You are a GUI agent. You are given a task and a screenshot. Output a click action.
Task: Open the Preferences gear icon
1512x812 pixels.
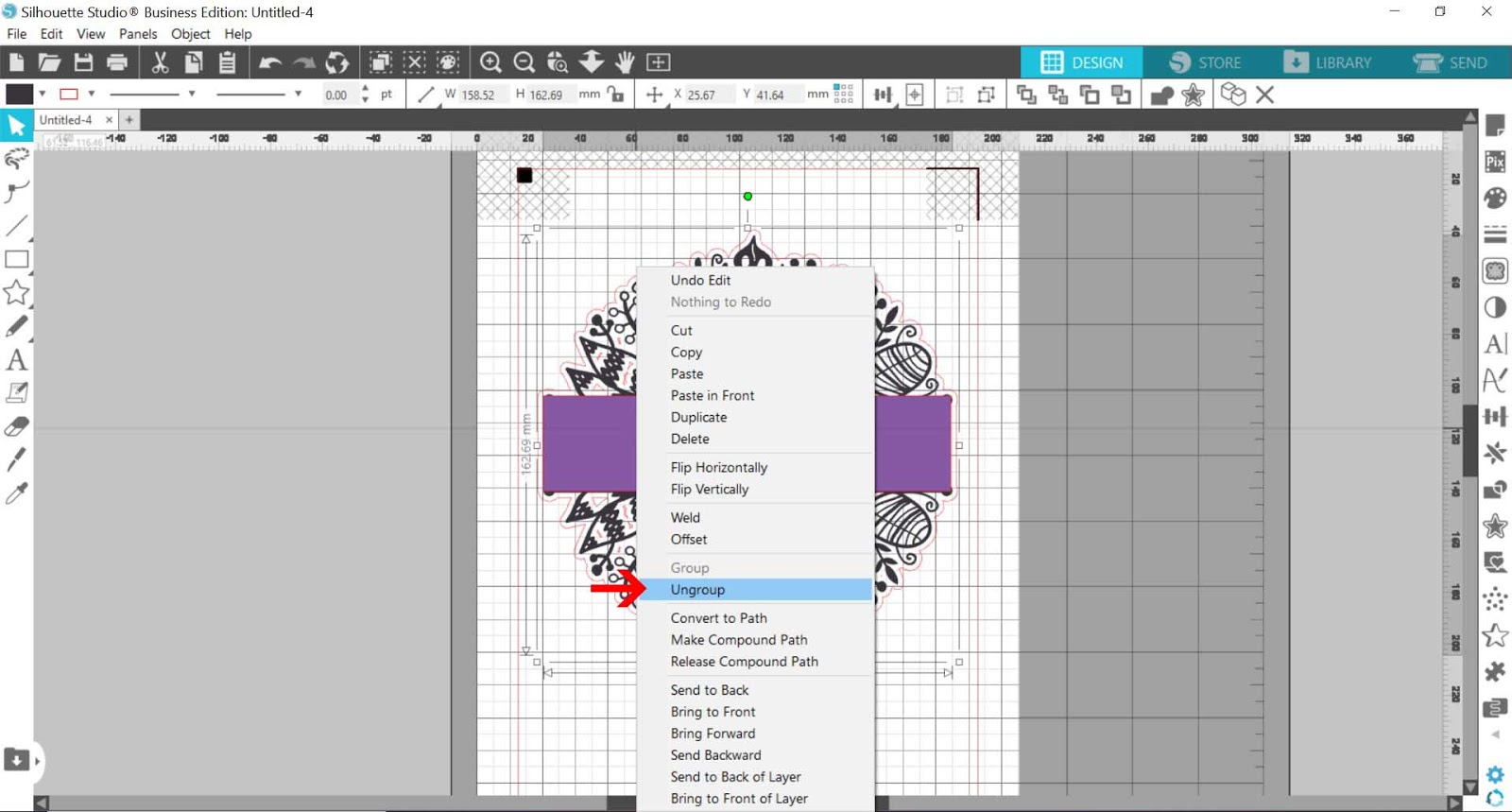[1495, 775]
